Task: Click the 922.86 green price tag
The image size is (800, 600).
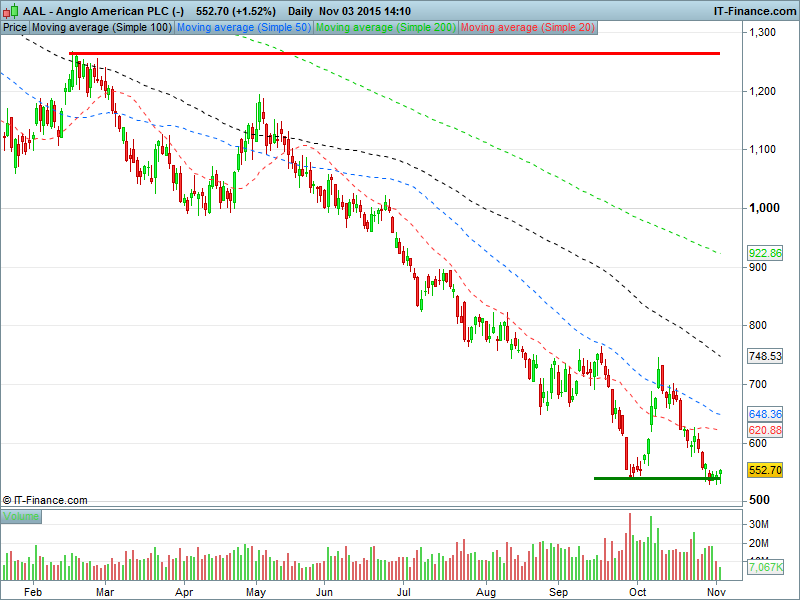Action: 765,254
